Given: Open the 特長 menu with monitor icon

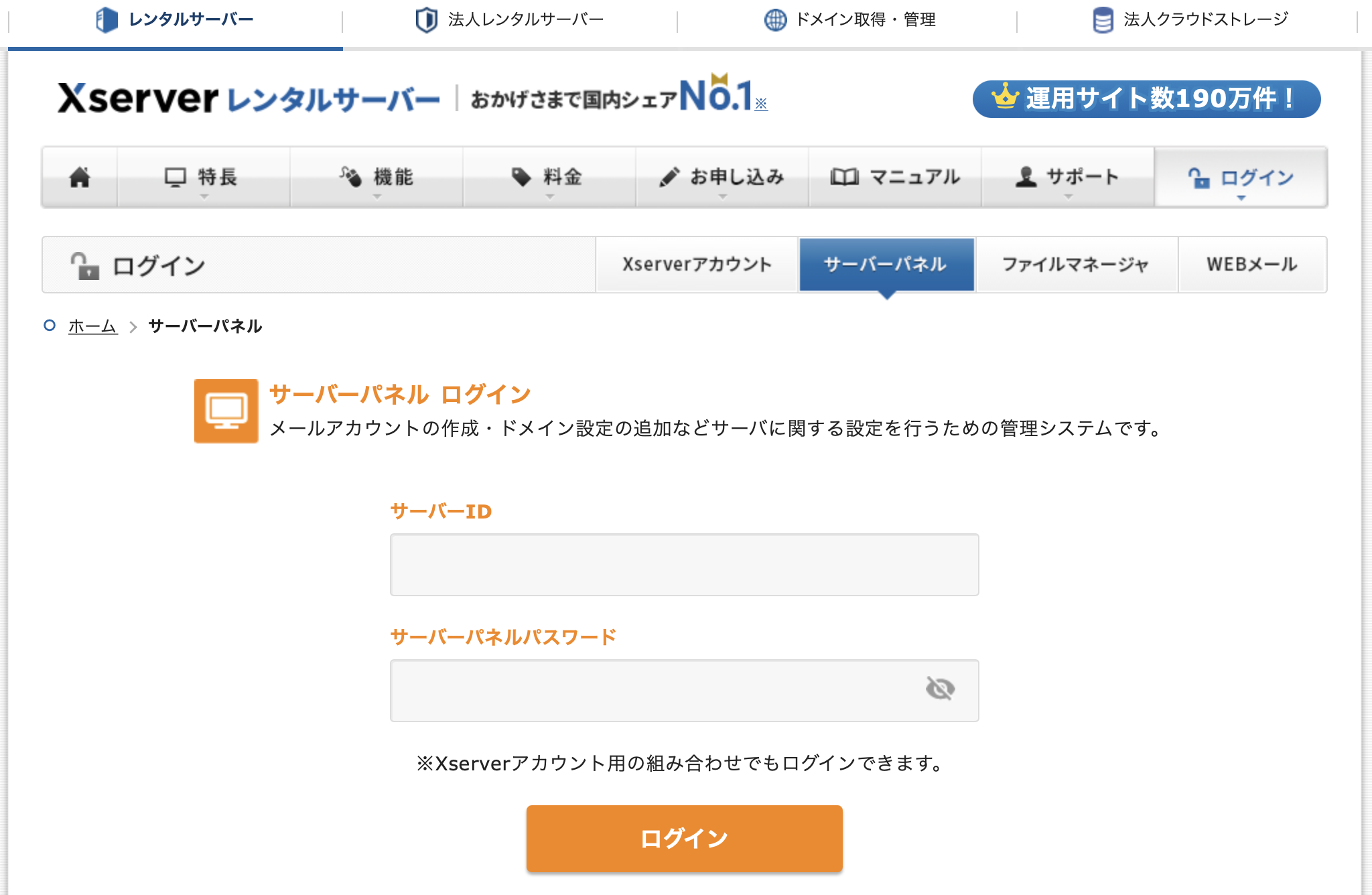Looking at the screenshot, I should coord(203,177).
